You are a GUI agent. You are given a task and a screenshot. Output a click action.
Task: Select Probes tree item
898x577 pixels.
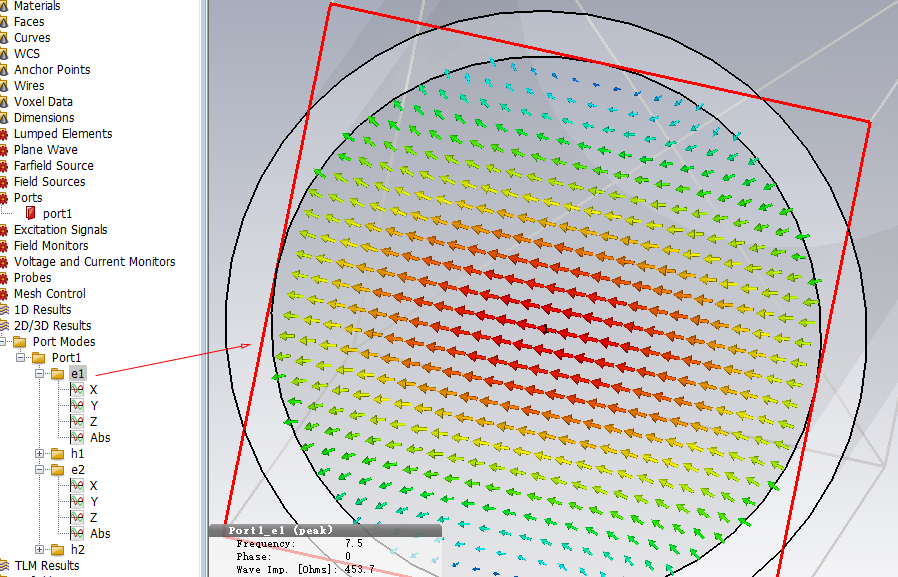pyautogui.click(x=33, y=278)
